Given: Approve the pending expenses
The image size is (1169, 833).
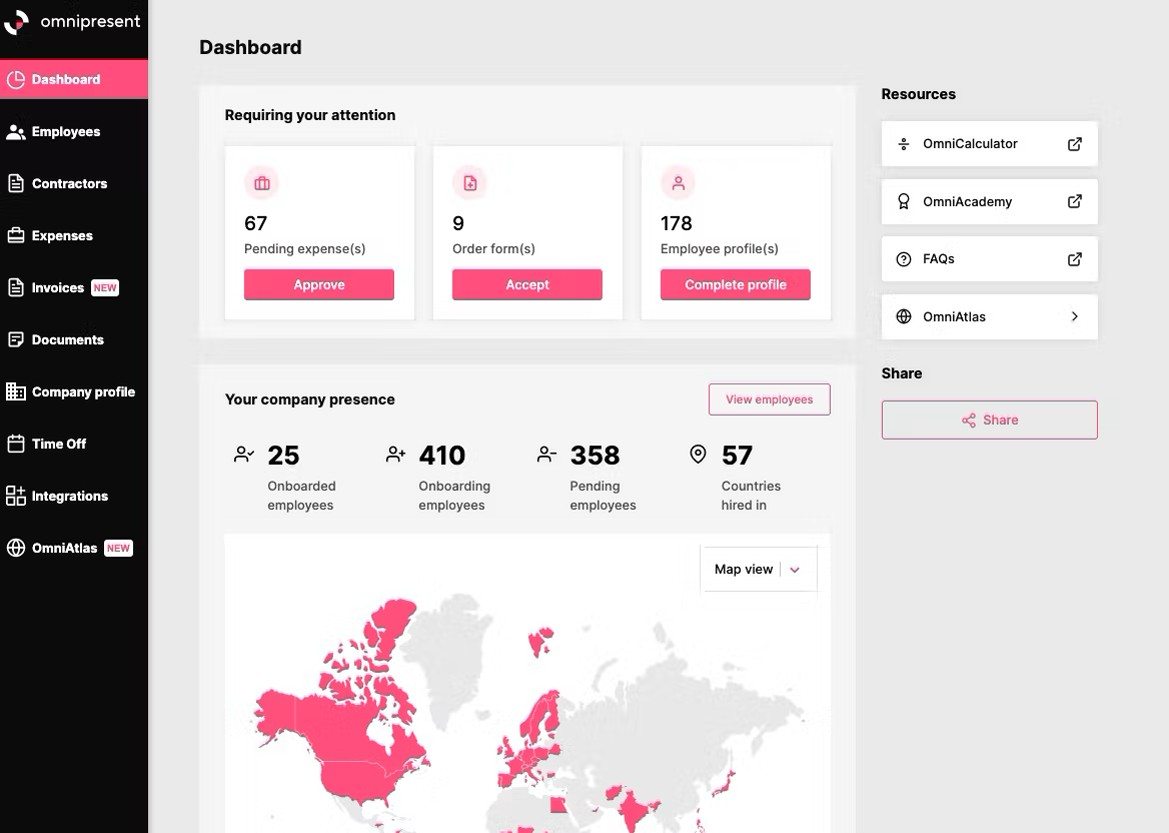Looking at the screenshot, I should tap(319, 285).
